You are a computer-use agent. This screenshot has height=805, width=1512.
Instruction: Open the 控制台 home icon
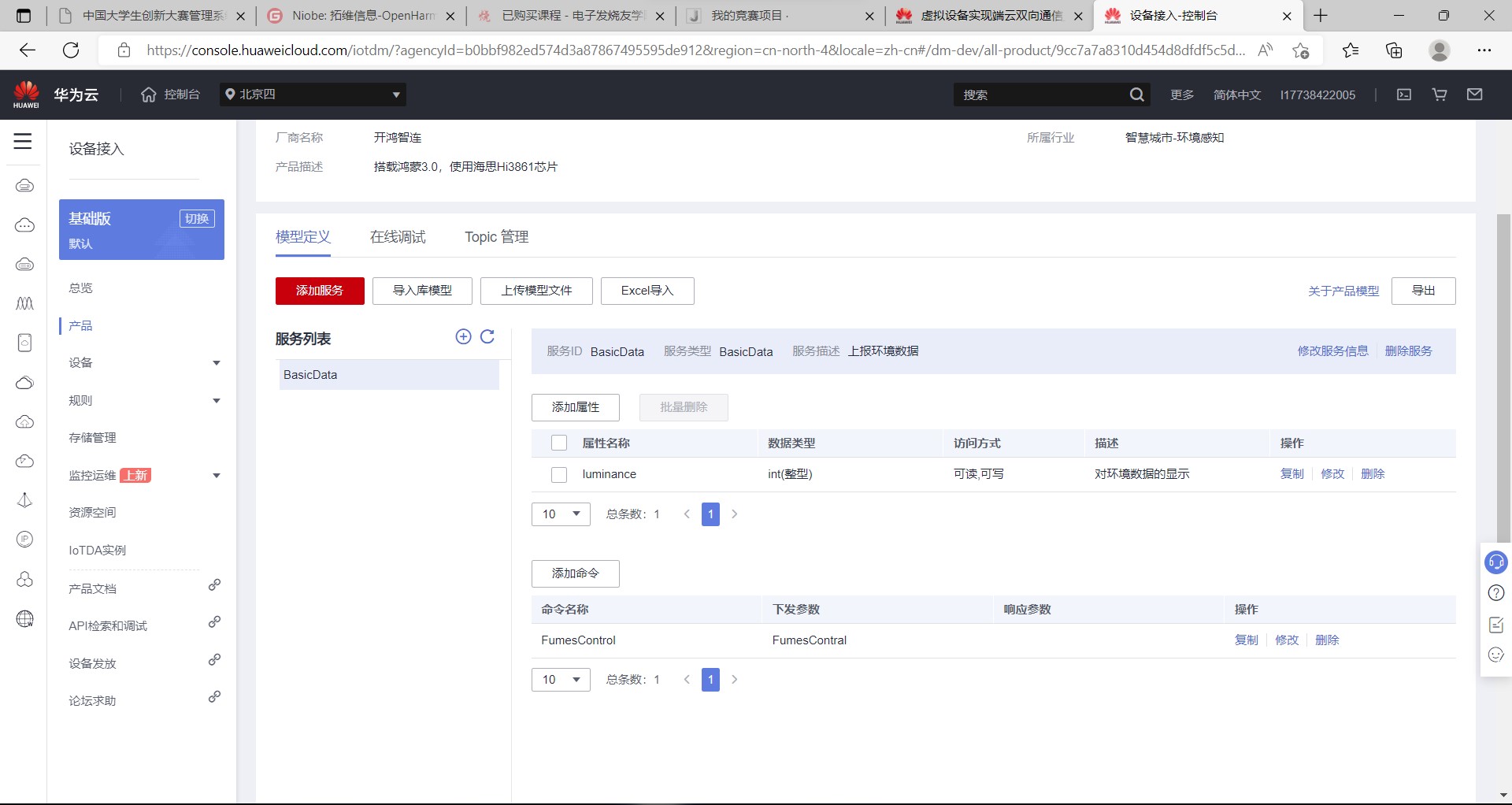[x=149, y=95]
